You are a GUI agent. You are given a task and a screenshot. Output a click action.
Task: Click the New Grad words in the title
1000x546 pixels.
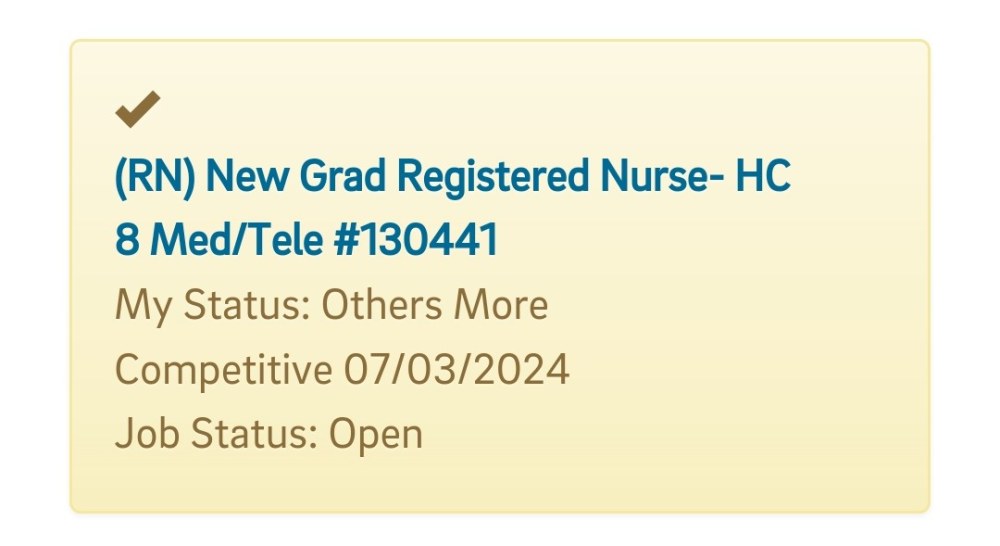coord(296,176)
